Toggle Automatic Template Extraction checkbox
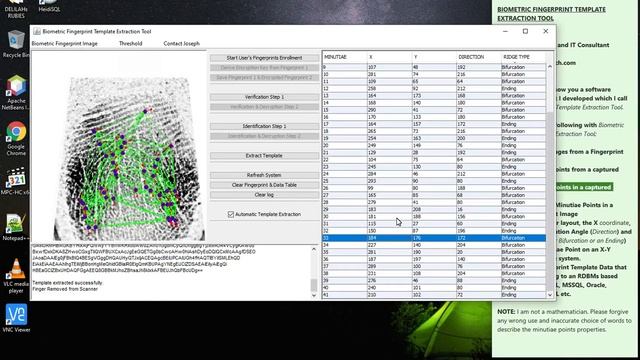The height and width of the screenshot is (360, 640). coord(231,214)
